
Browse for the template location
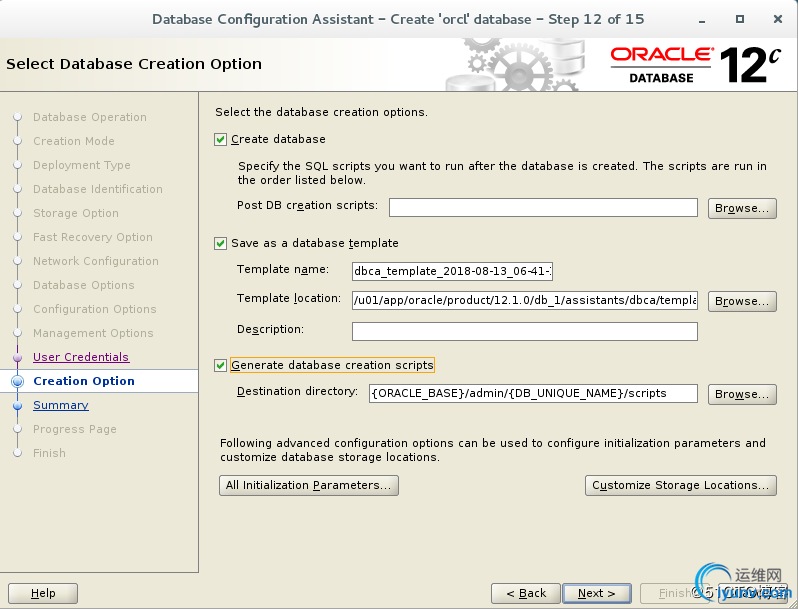(x=742, y=301)
